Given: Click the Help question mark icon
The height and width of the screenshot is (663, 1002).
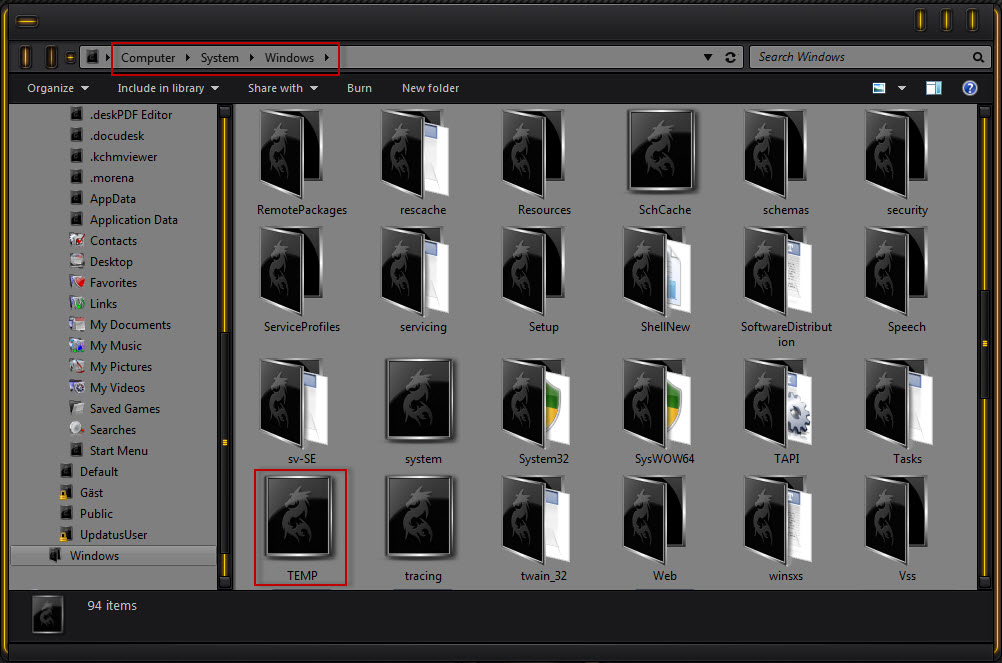Looking at the screenshot, I should 969,88.
